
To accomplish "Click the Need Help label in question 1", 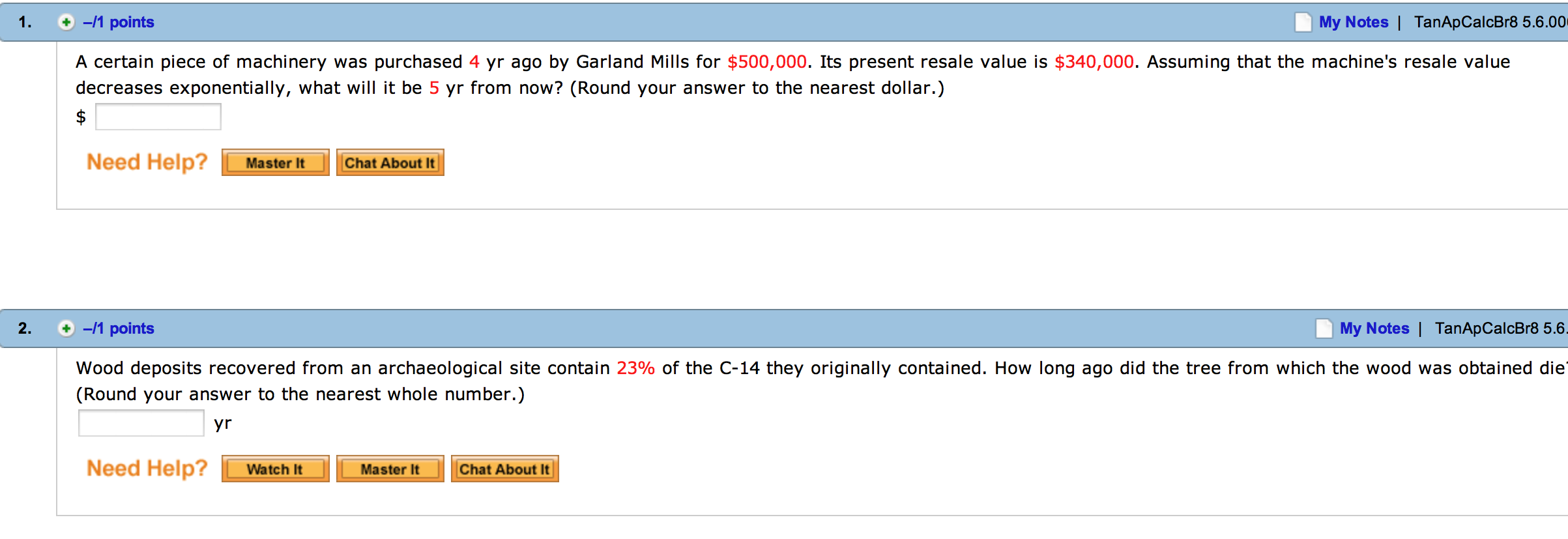I will point(147,162).
